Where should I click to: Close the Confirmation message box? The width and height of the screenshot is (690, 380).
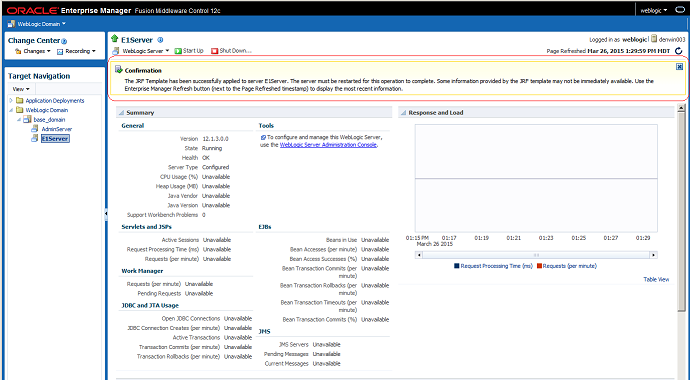point(679,66)
